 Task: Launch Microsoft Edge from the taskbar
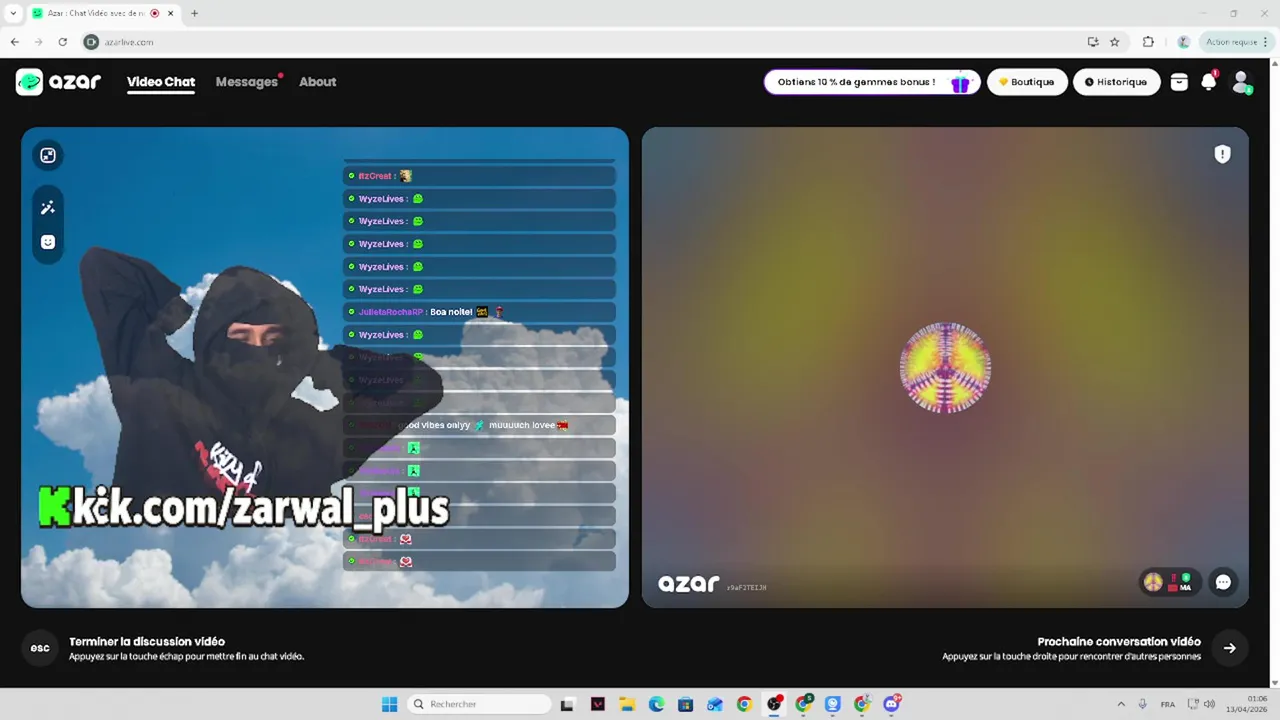click(x=656, y=704)
